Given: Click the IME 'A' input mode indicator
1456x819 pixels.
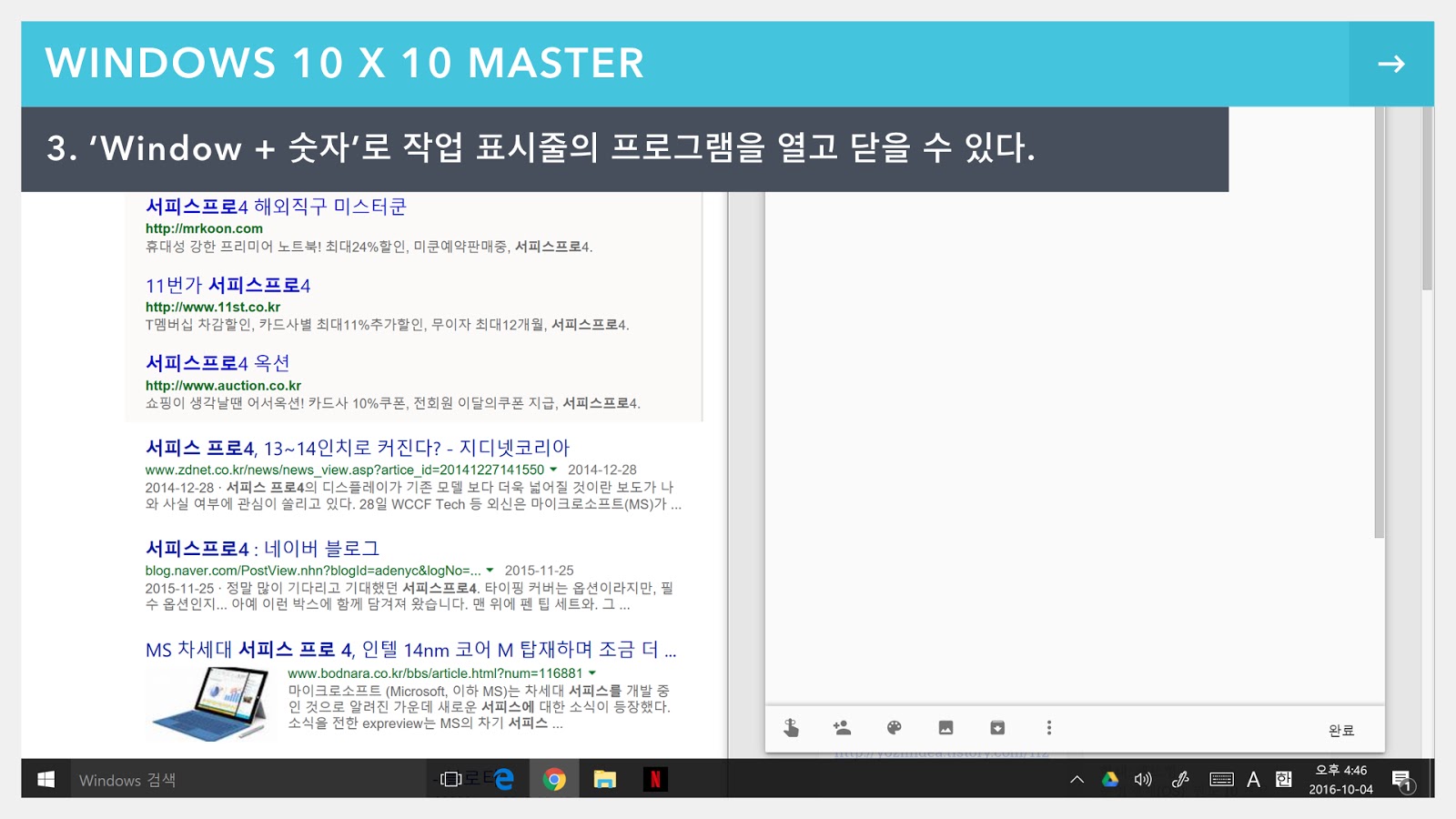Looking at the screenshot, I should tap(1253, 779).
